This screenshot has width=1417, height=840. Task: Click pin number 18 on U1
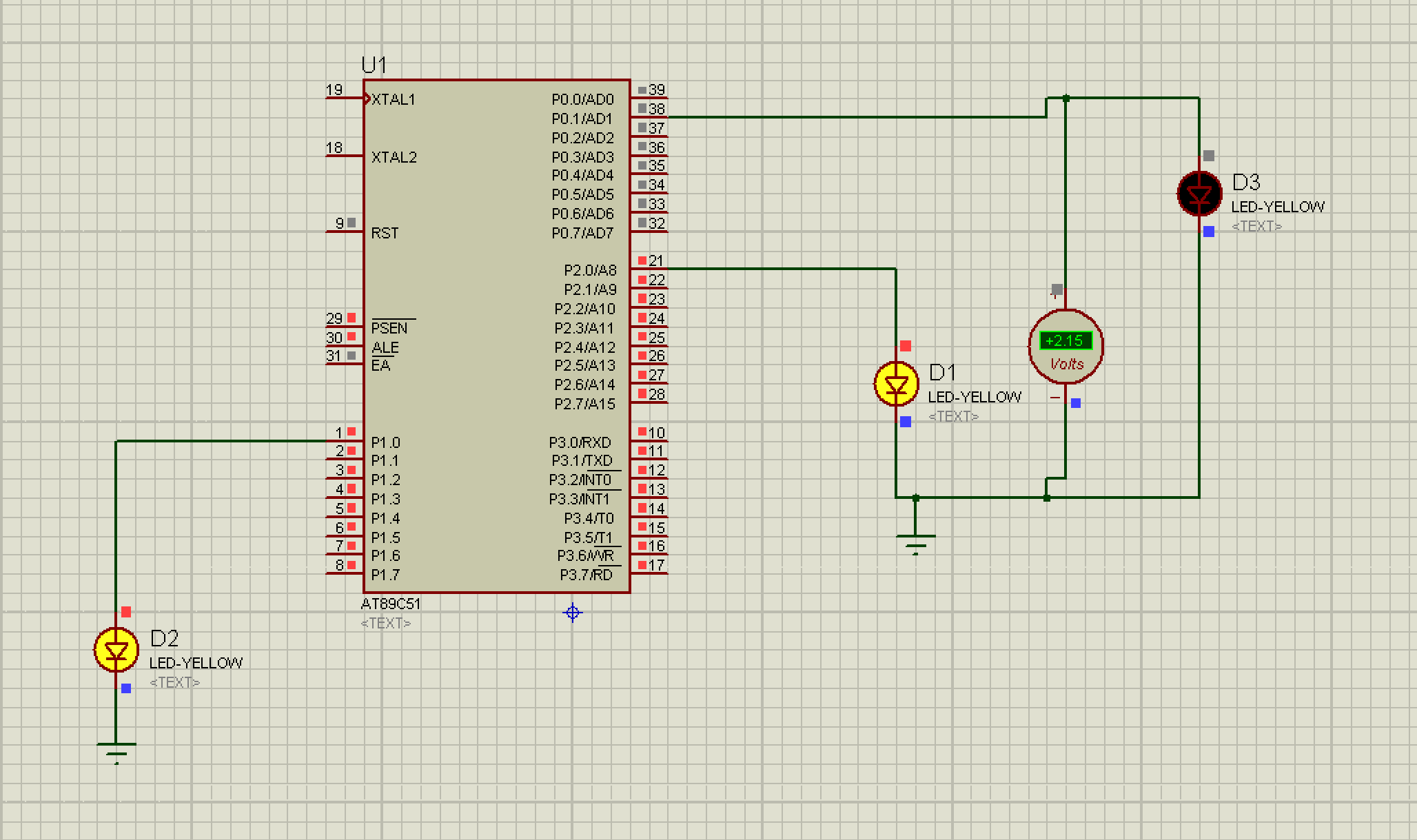(334, 147)
